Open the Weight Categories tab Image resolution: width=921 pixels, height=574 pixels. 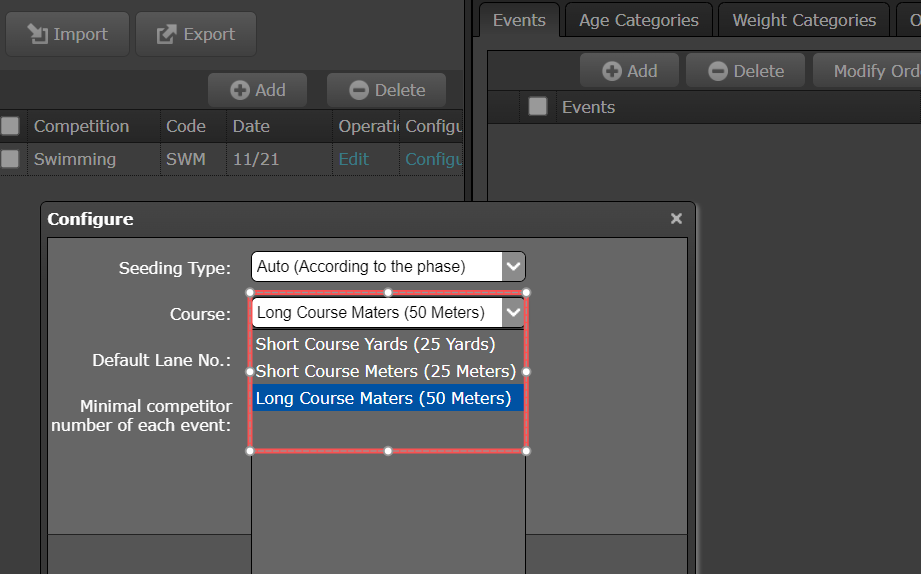coord(804,20)
